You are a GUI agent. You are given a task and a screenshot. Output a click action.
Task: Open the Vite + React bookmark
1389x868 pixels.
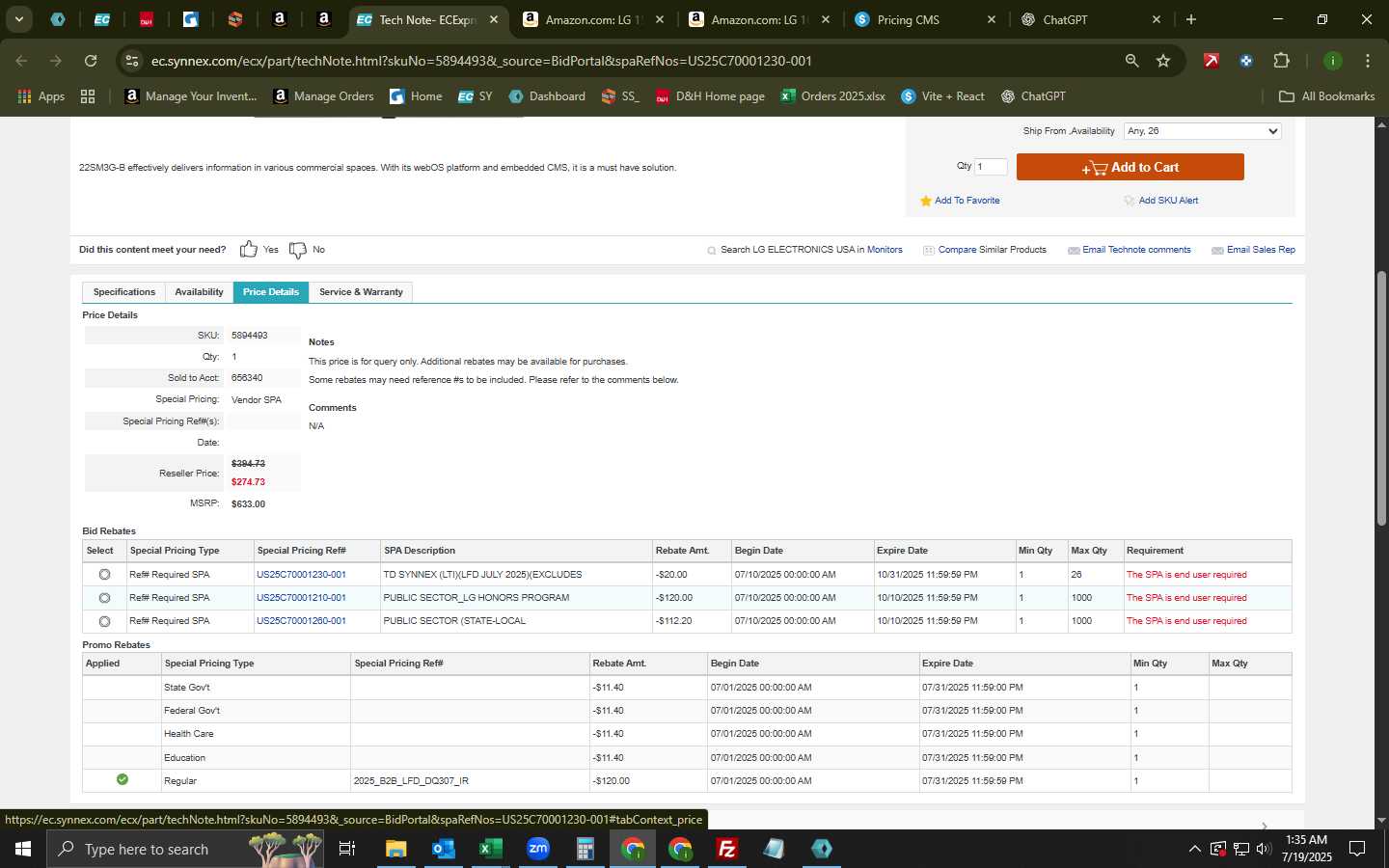tap(943, 96)
